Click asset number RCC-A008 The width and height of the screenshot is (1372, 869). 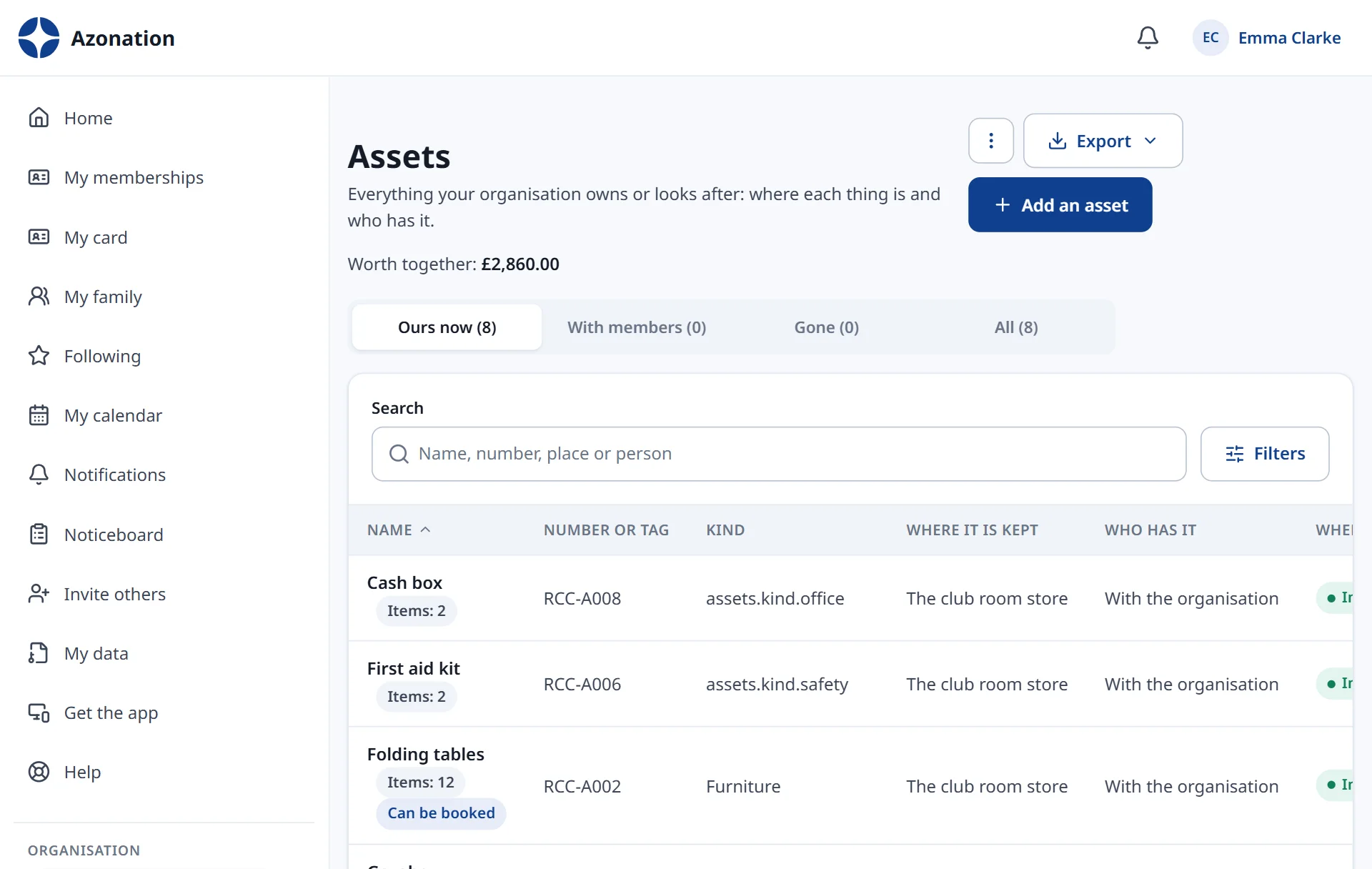pyautogui.click(x=582, y=599)
